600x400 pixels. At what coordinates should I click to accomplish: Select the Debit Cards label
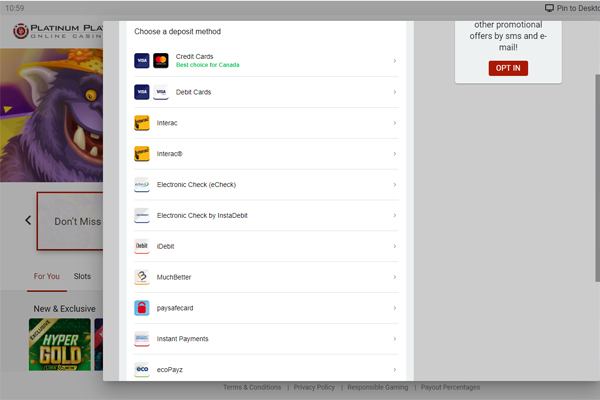point(193,92)
